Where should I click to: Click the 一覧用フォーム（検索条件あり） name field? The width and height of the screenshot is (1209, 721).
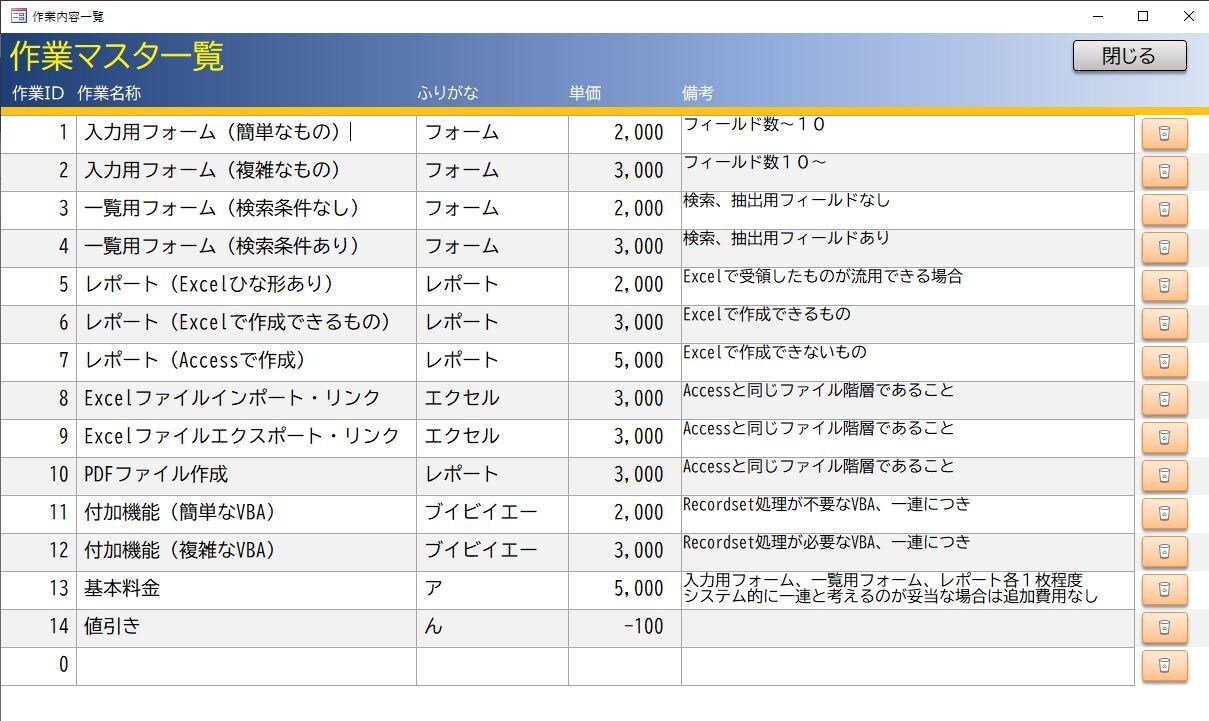(x=246, y=248)
